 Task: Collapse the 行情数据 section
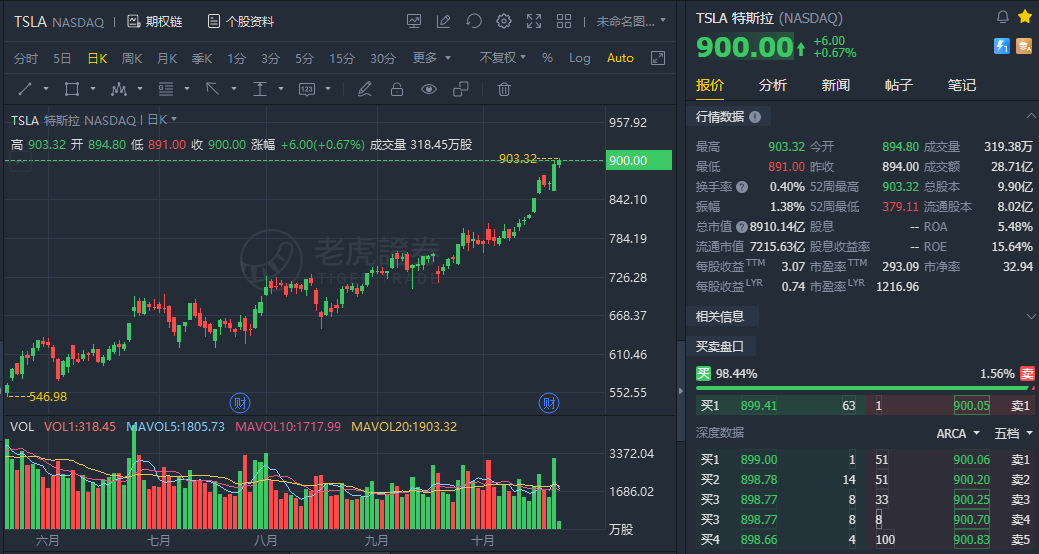click(1030, 117)
